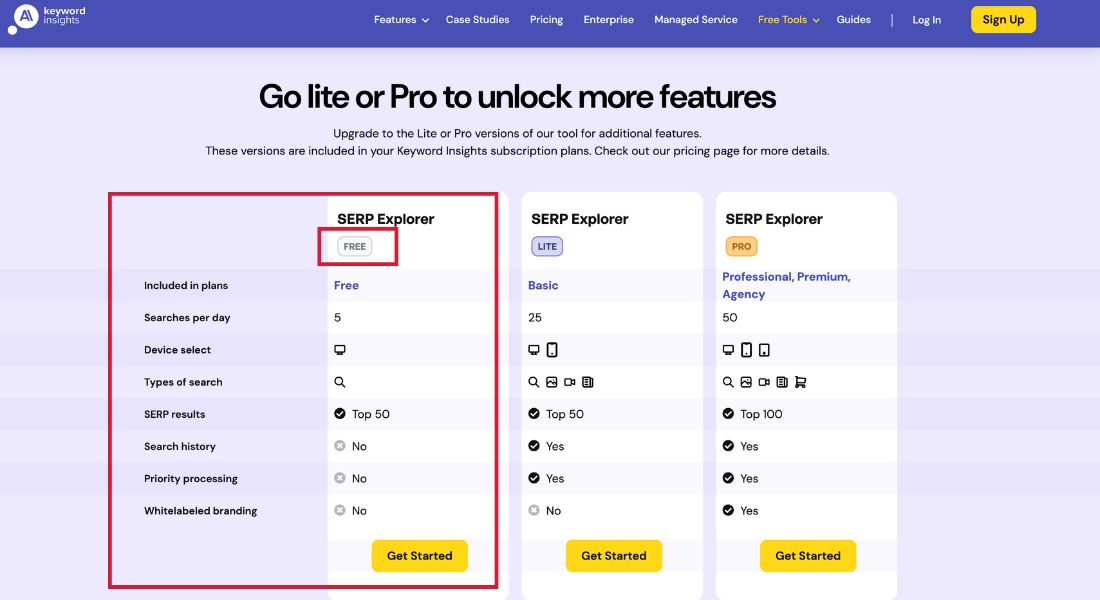Select Enterprise in the top navigation

(x=609, y=20)
